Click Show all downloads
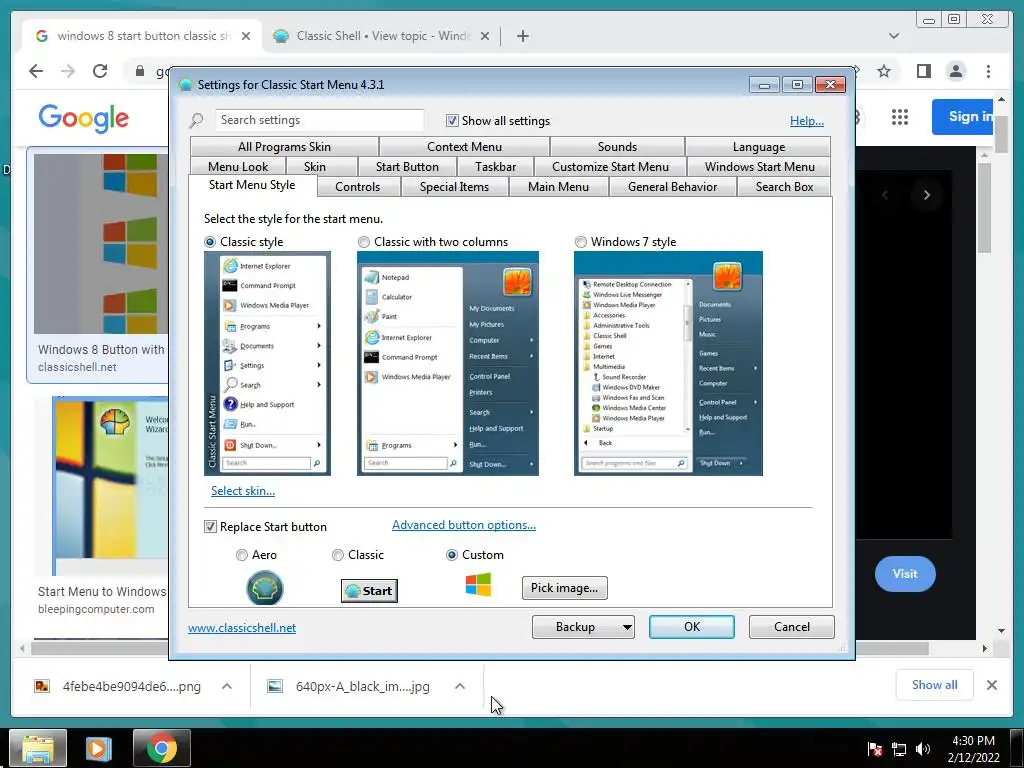Screen dimensions: 1024x768 [x=935, y=685]
